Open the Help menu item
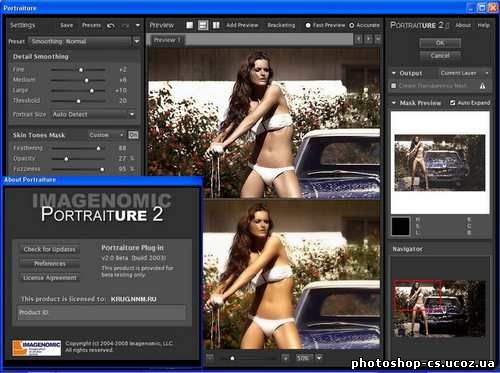Screen dimensions: 500x373 [483, 25]
